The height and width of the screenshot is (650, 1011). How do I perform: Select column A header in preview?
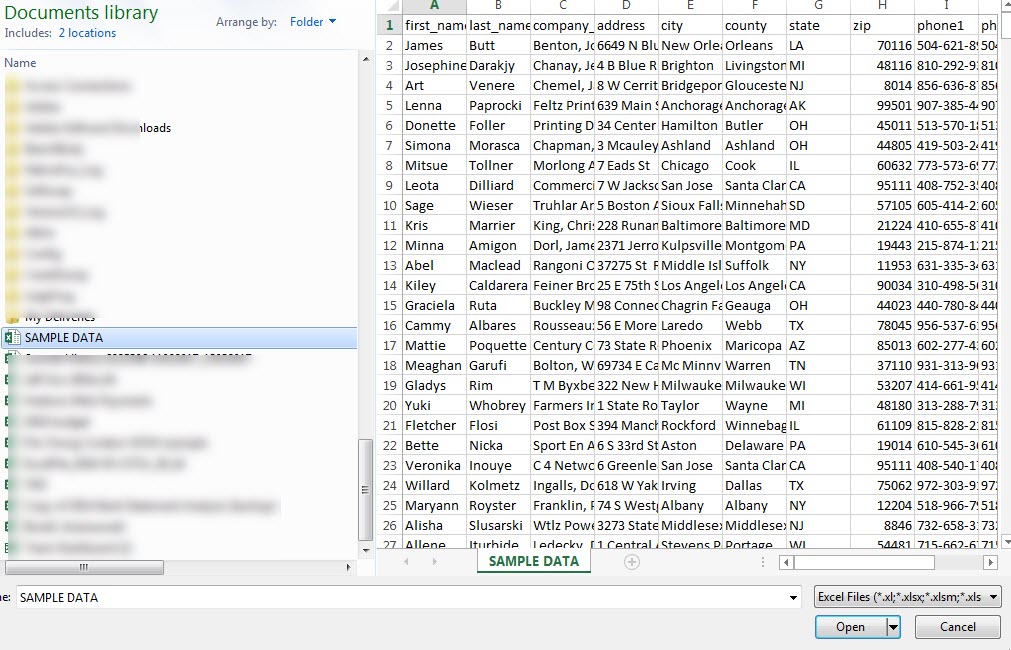[434, 6]
